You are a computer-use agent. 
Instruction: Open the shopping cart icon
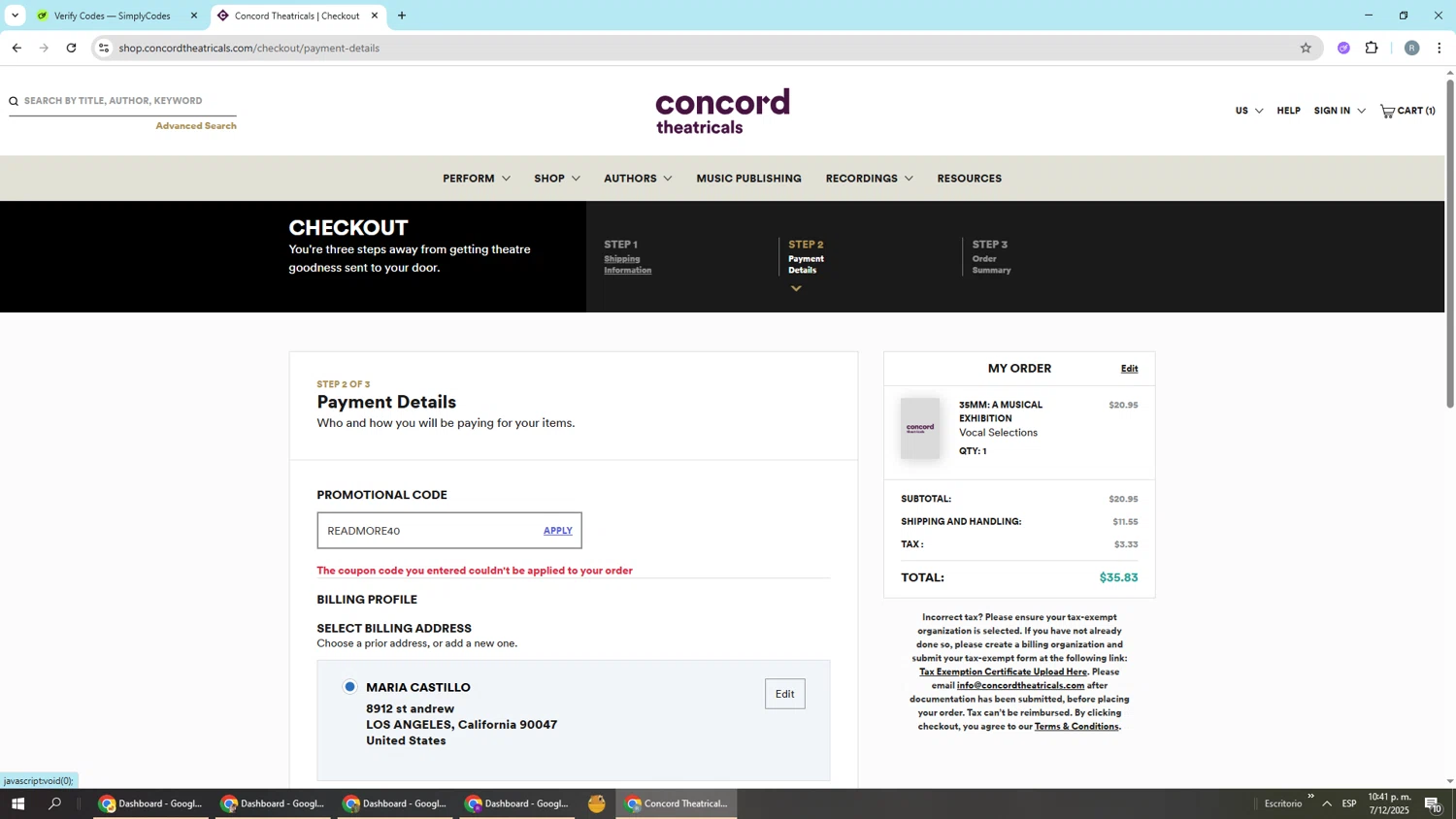click(x=1387, y=111)
